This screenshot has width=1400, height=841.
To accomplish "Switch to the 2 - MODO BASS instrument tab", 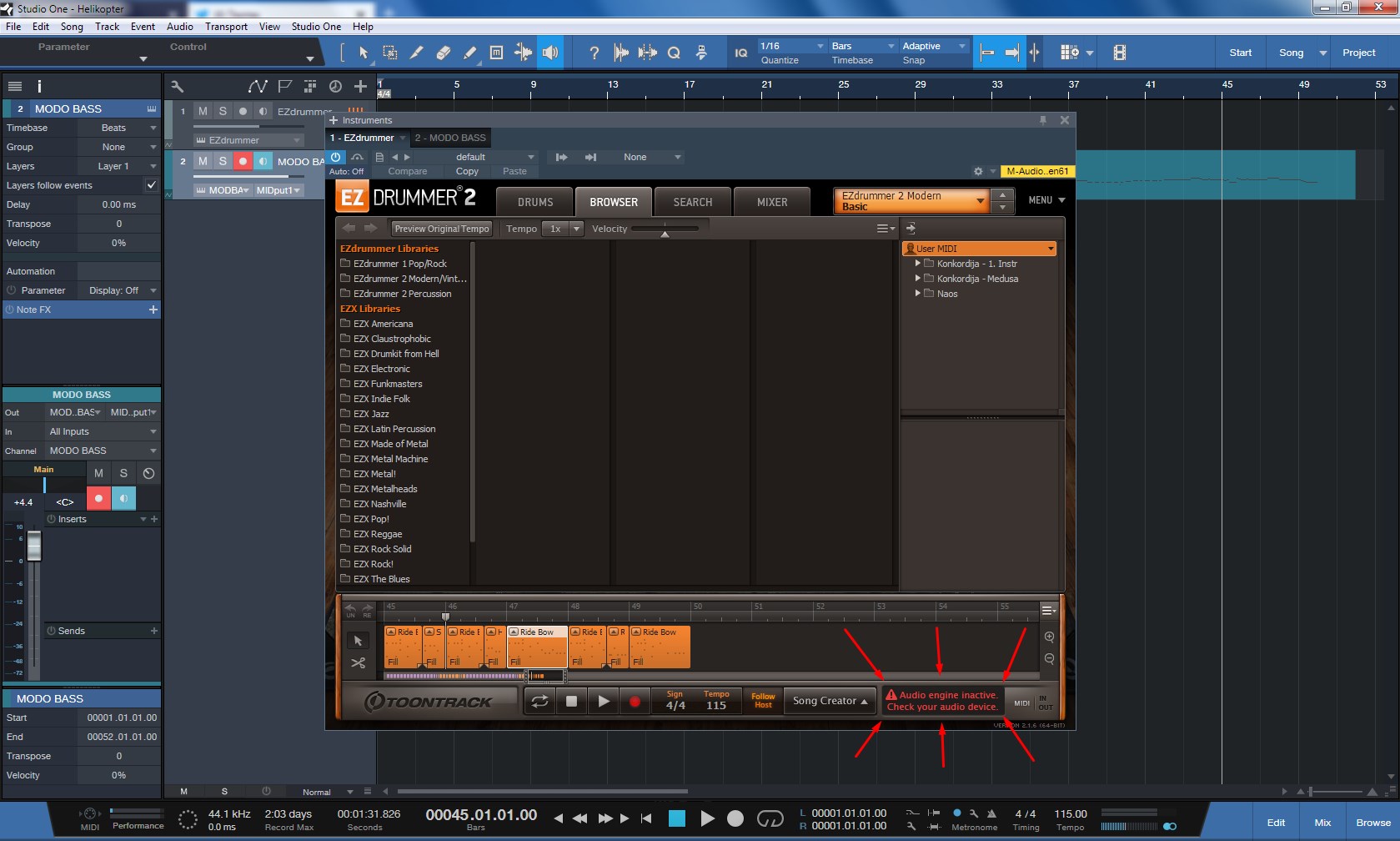I will click(x=450, y=138).
